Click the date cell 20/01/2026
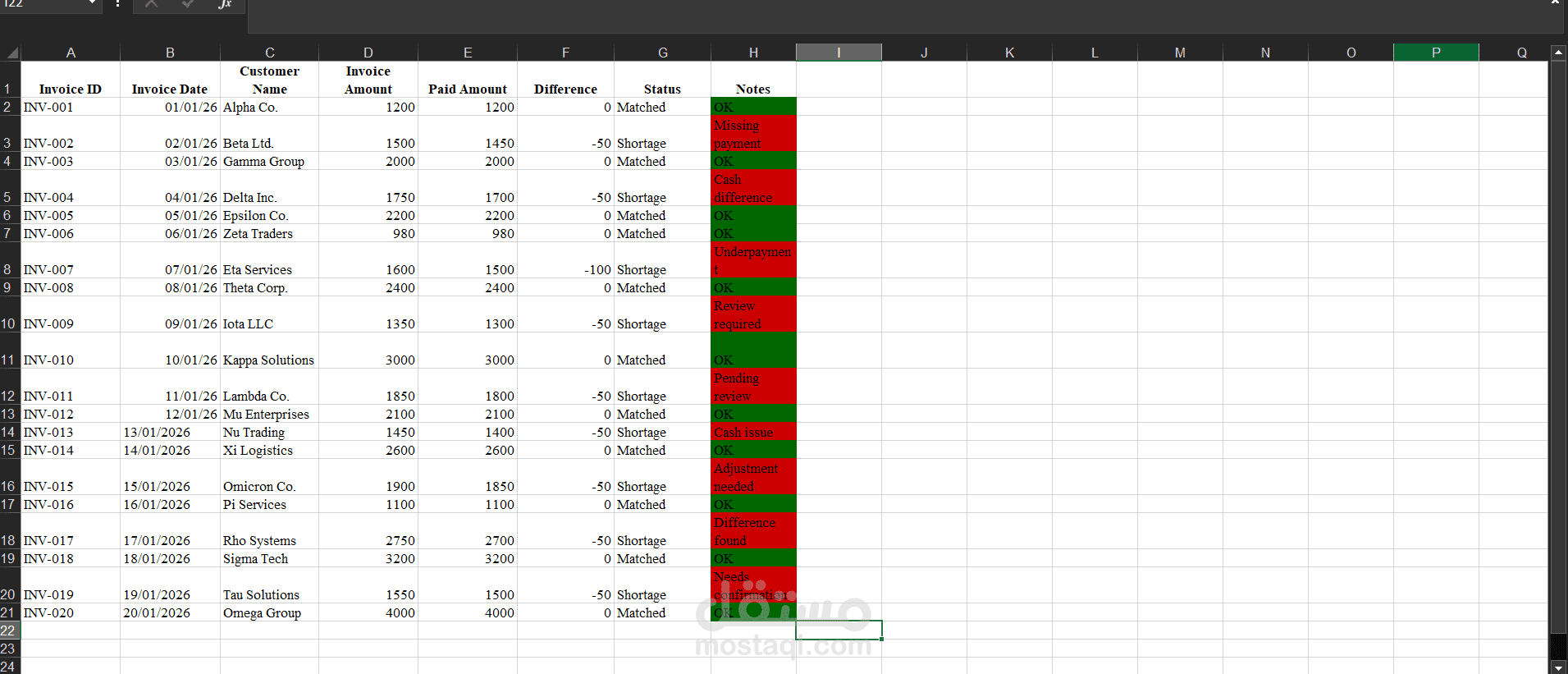1568x674 pixels. tap(170, 612)
